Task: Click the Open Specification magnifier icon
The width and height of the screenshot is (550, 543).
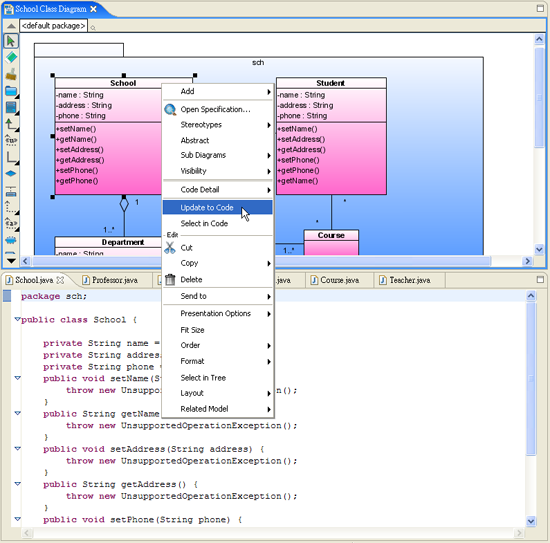Action: pyautogui.click(x=170, y=110)
